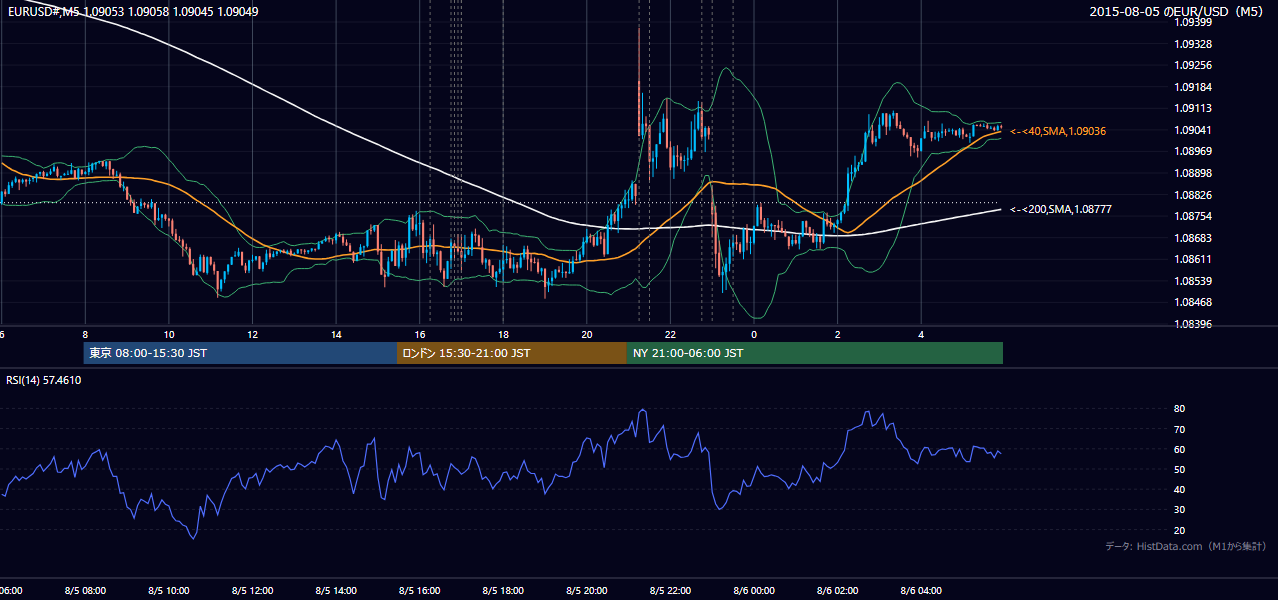Click hour 14 on price chart time axis

337,334
